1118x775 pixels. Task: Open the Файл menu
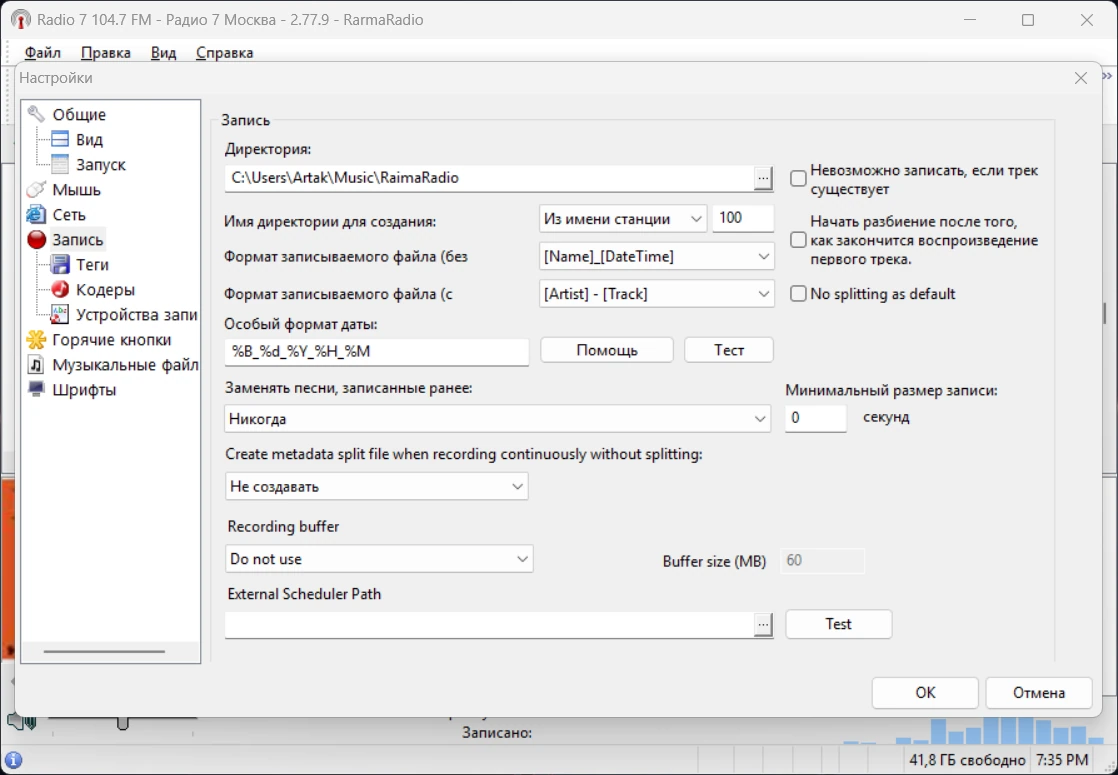click(43, 53)
